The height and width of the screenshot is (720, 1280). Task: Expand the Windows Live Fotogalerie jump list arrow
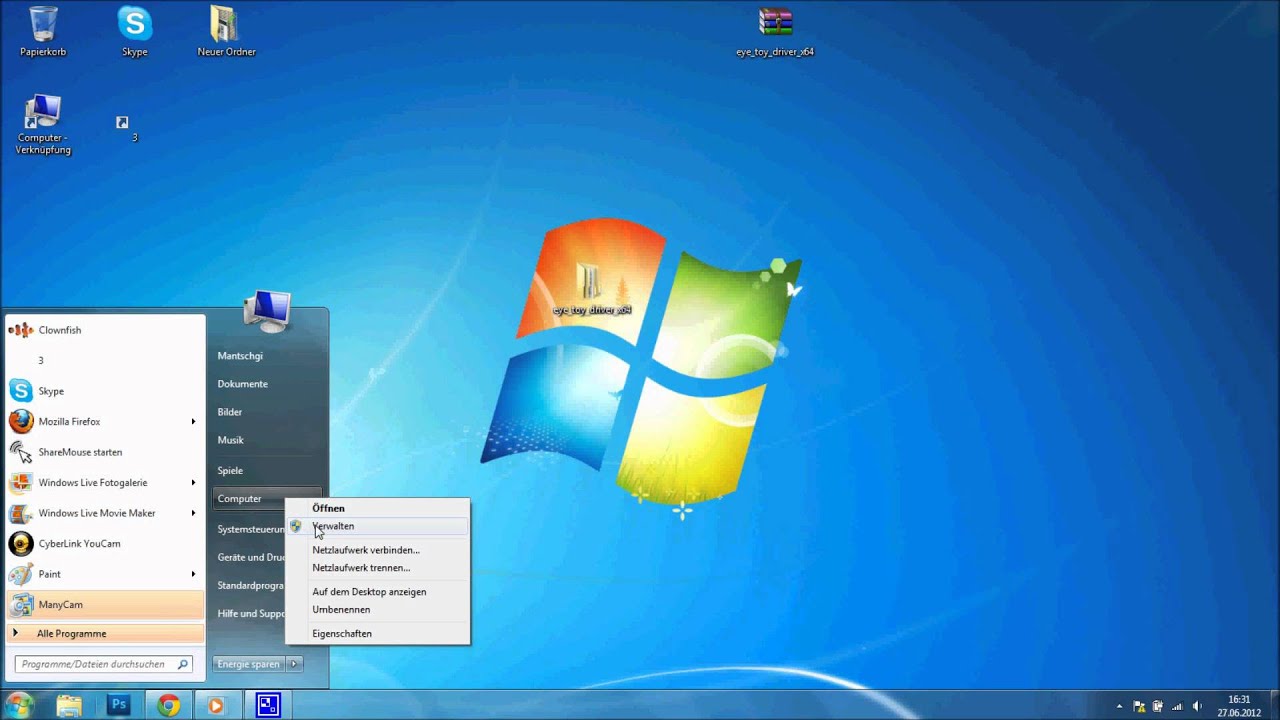193,483
